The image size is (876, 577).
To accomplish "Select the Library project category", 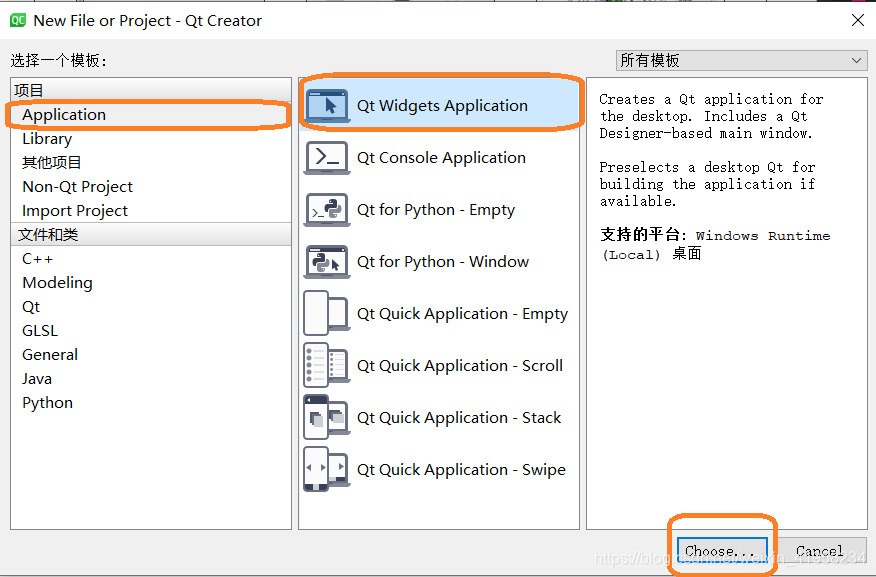I will (151, 139).
